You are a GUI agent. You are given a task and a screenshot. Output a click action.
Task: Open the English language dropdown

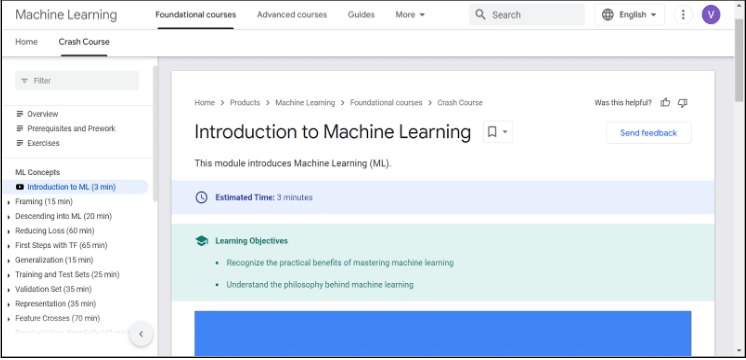[x=629, y=15]
